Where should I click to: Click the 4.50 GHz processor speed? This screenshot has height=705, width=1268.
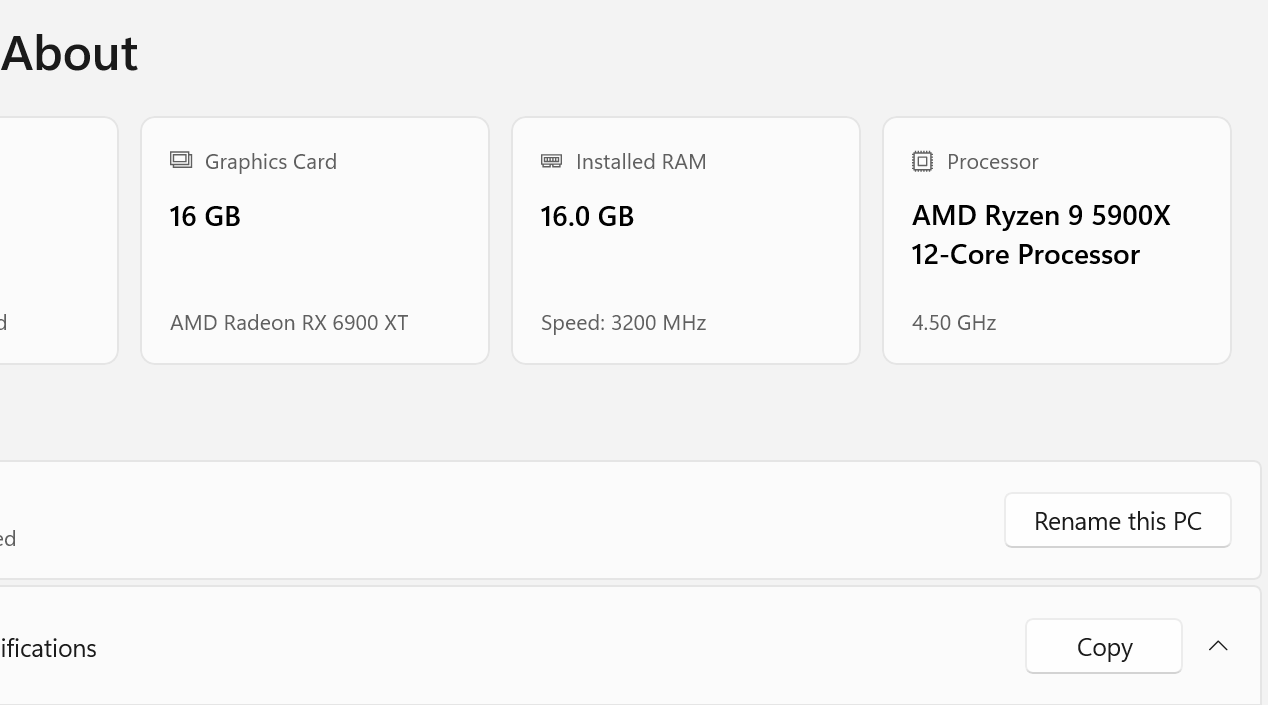pos(954,322)
